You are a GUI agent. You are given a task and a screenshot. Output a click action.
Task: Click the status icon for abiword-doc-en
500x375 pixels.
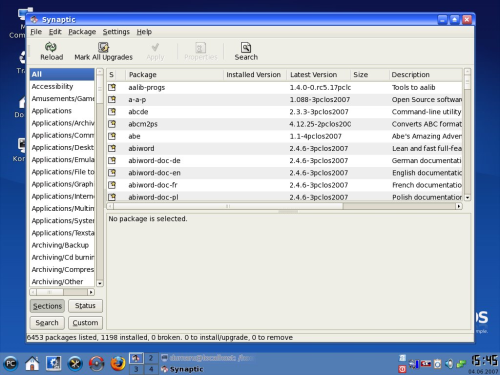(112, 173)
